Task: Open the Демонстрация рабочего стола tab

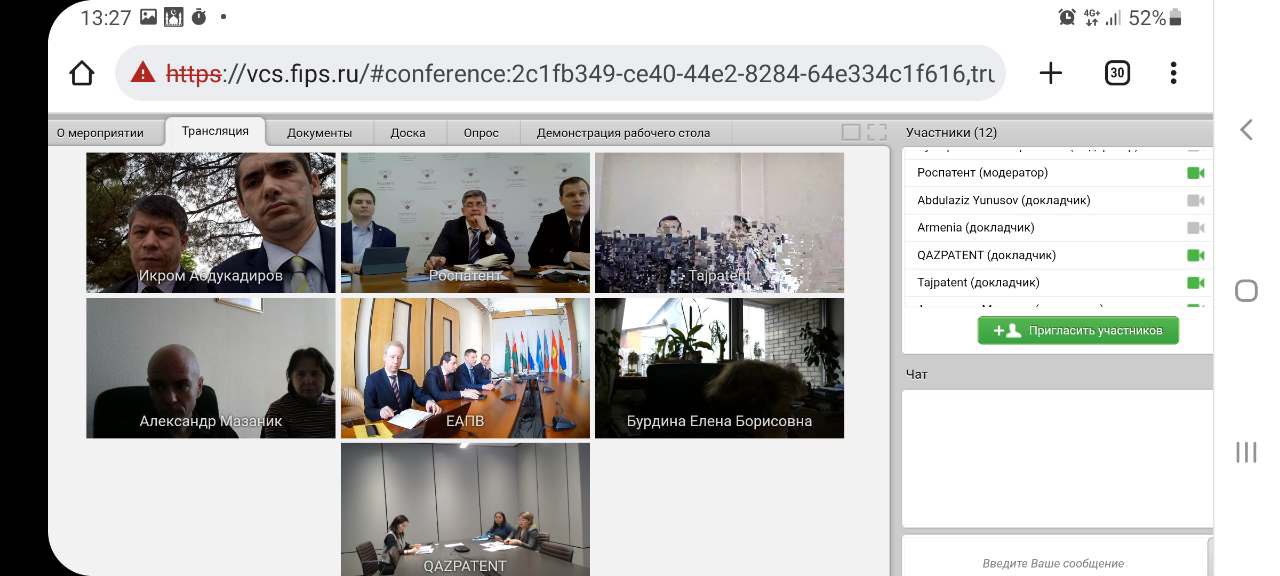Action: click(623, 133)
